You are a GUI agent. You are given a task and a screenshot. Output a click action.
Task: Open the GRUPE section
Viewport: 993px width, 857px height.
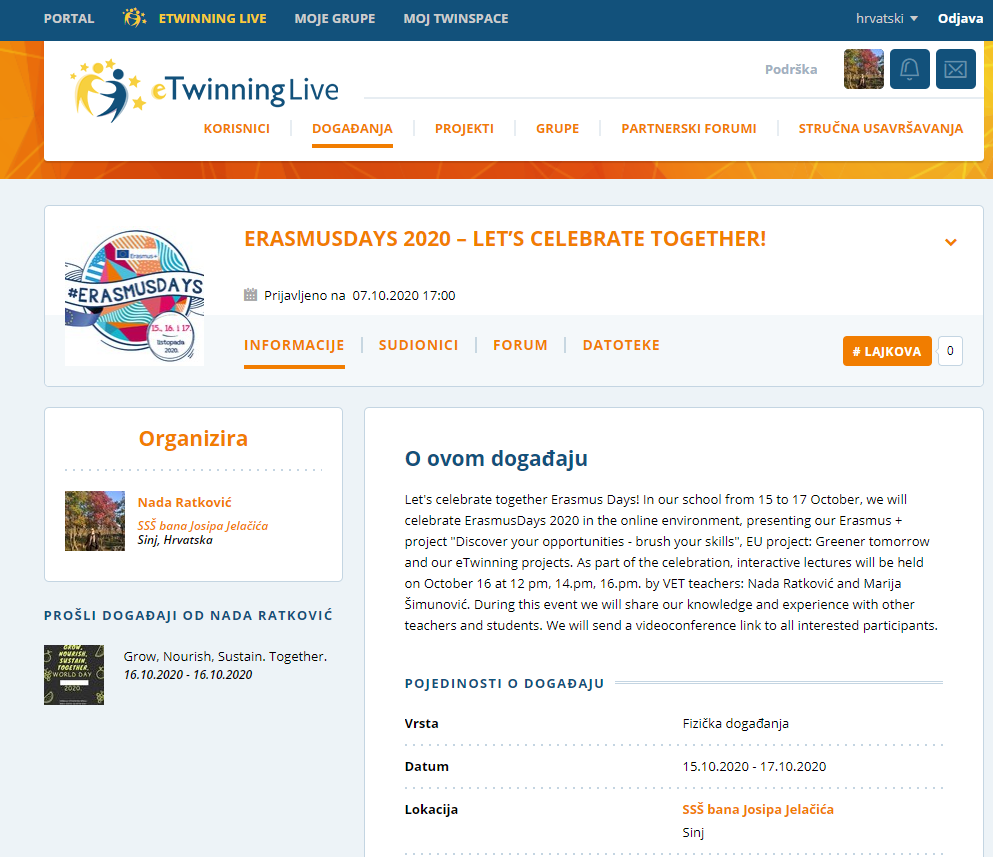[557, 129]
